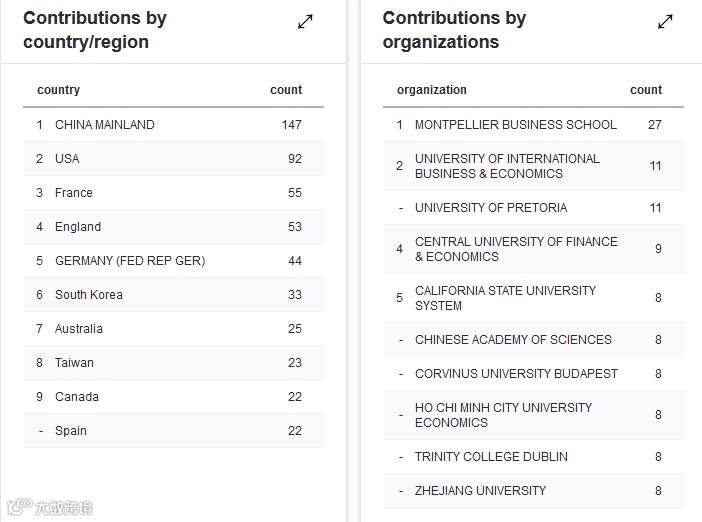Screen dimensions: 702x522
Task: Sort by count in the organizations table
Action: (x=645, y=90)
